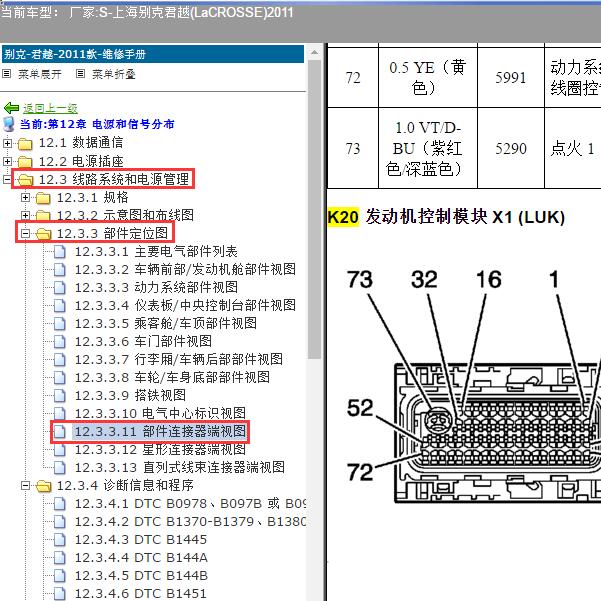The width and height of the screenshot is (601, 601).
Task: Click the green back arrow icon
Action: coord(11,108)
